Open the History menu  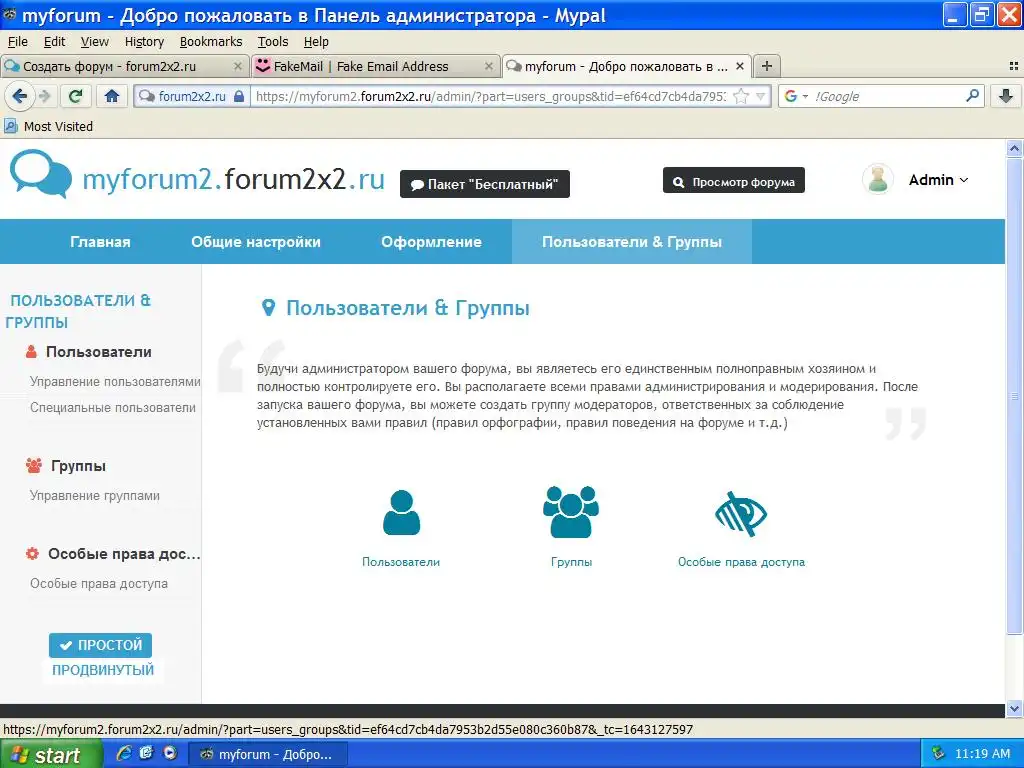click(x=144, y=42)
